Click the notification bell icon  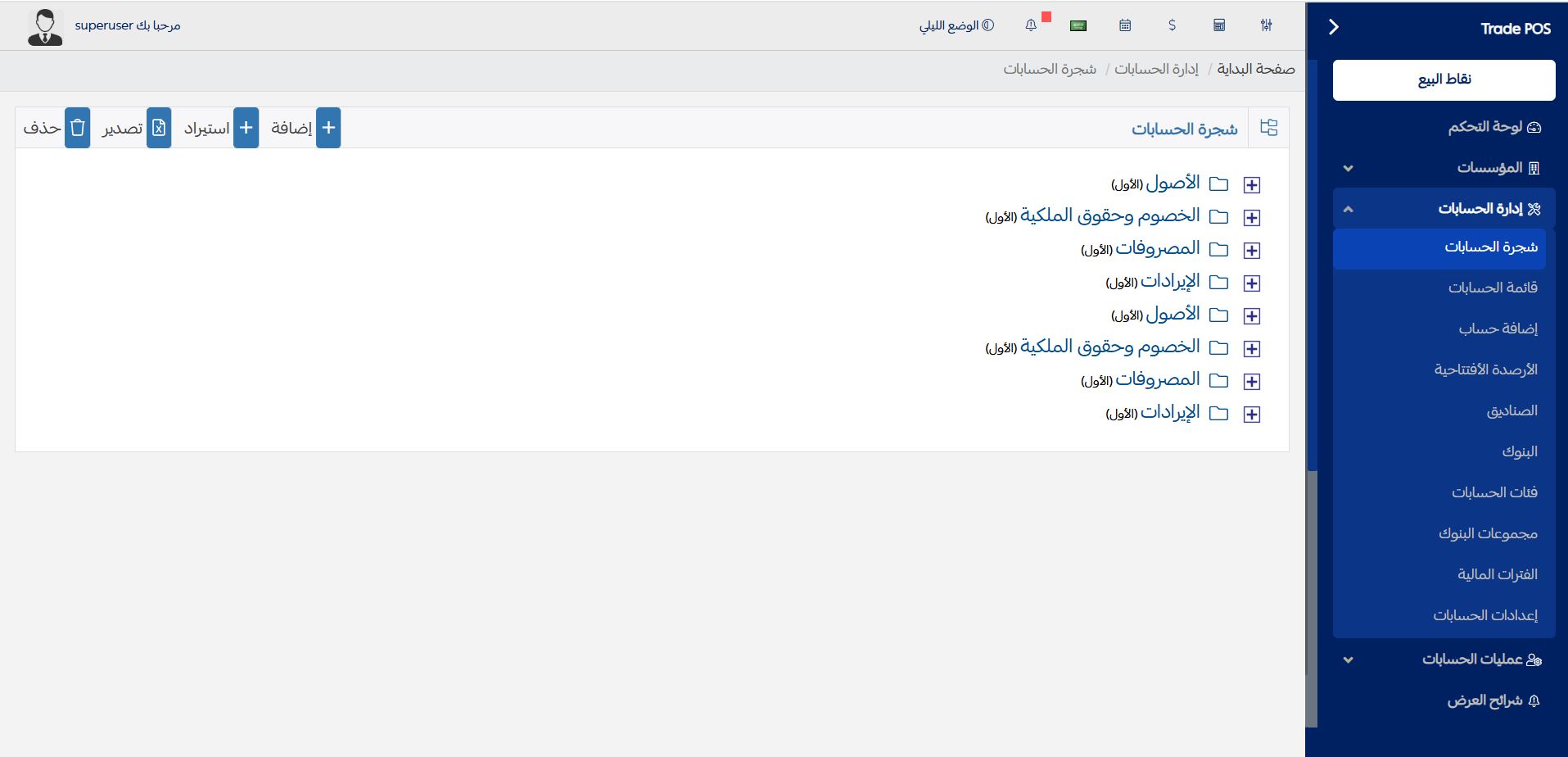coord(1031,25)
